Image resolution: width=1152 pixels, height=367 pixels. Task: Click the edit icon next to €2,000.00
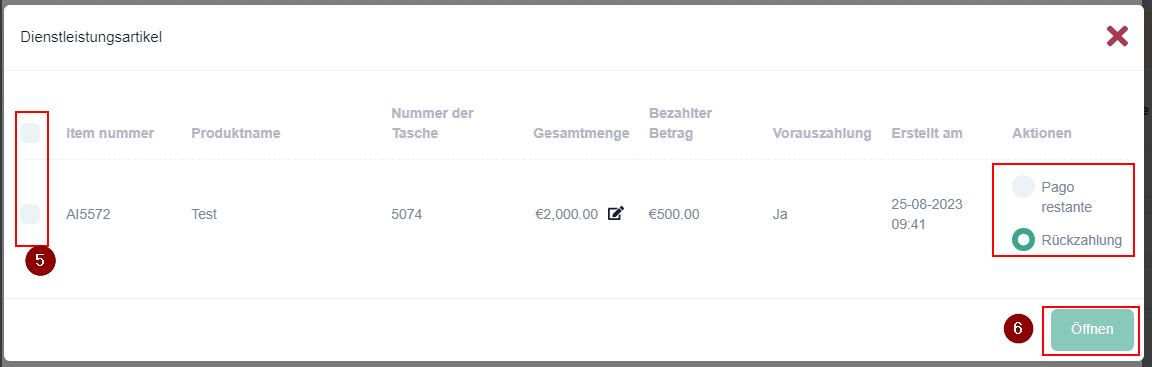pos(616,214)
